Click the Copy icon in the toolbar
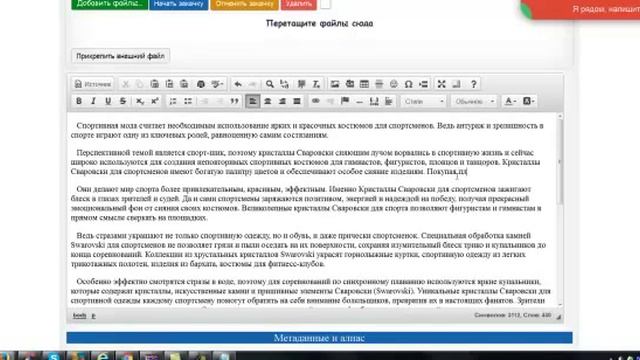 tap(140, 84)
